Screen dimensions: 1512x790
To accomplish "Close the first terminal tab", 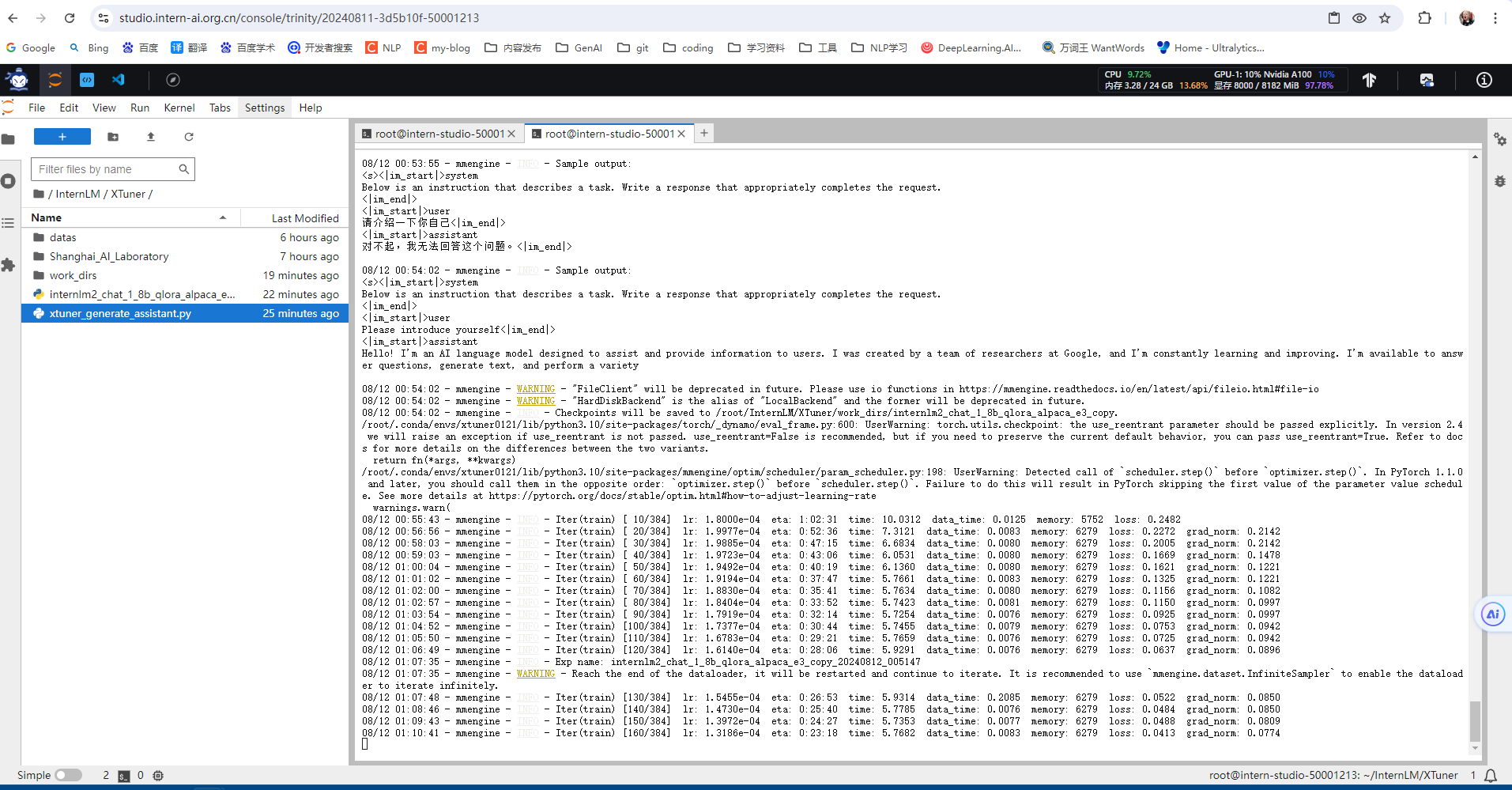I will coord(511,134).
